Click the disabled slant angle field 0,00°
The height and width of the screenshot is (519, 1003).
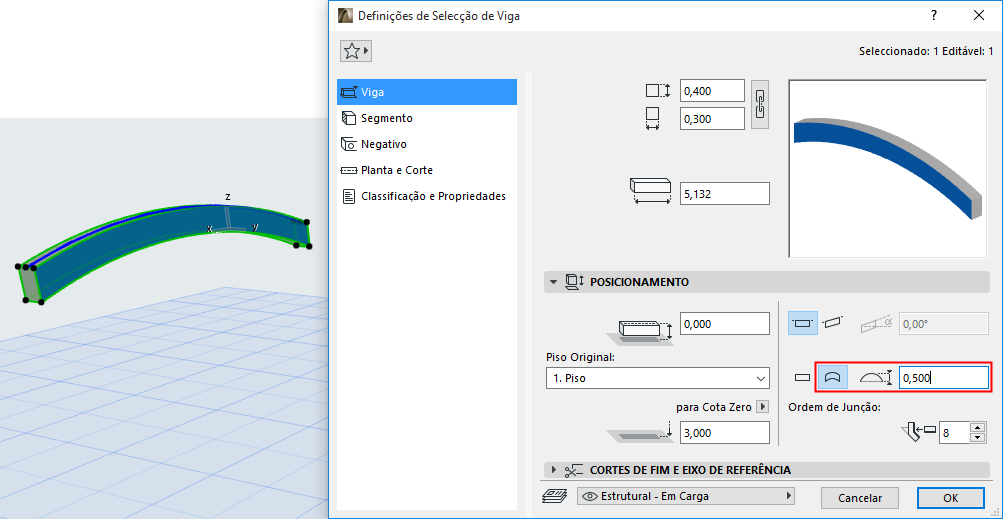[944, 324]
